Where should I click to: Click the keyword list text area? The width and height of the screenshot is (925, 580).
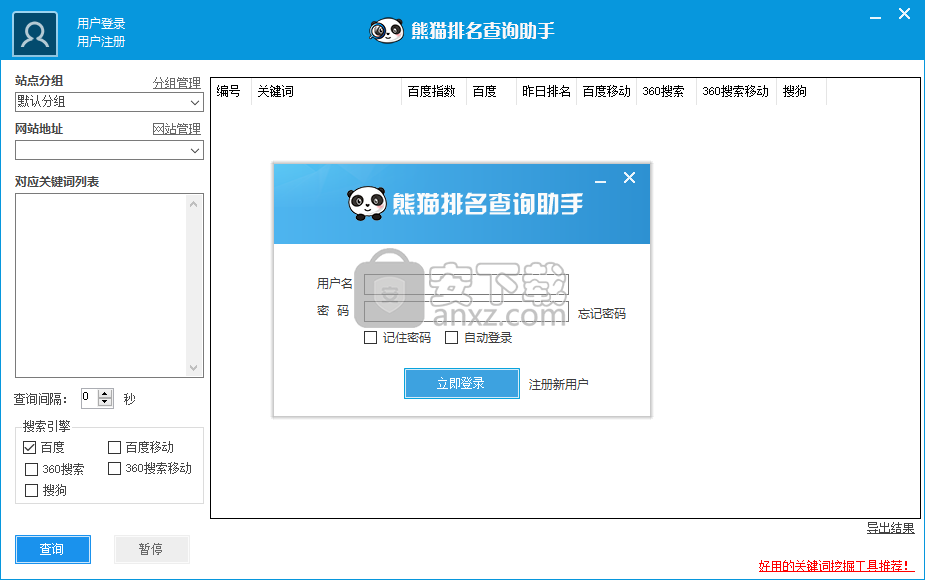[x=101, y=285]
